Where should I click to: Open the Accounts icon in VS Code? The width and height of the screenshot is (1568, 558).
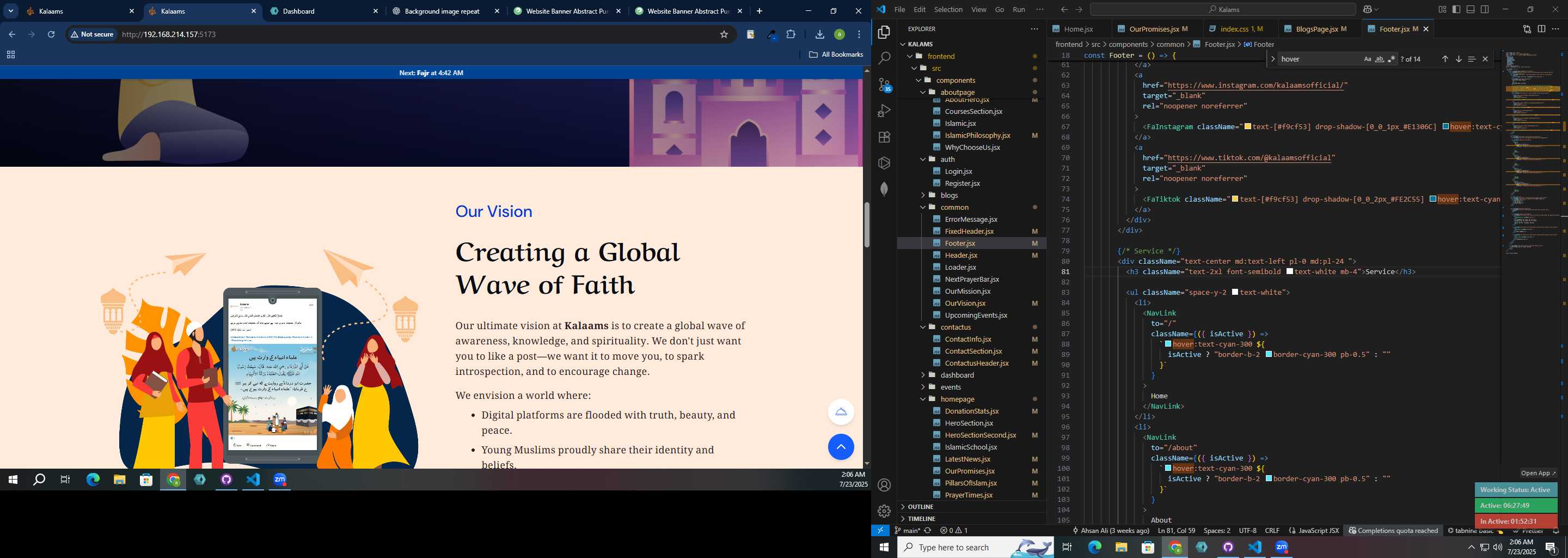(884, 485)
